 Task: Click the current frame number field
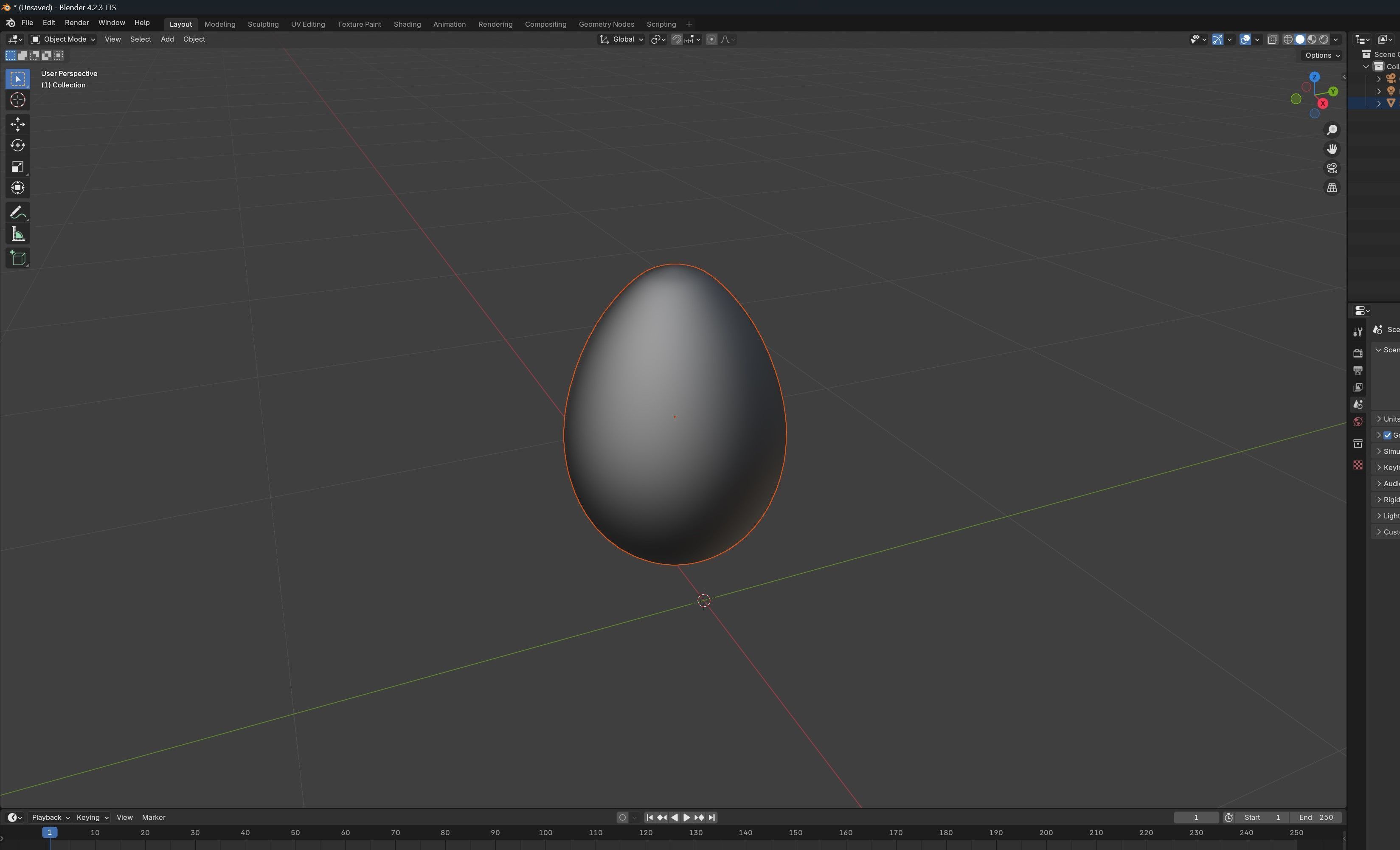click(x=1196, y=818)
